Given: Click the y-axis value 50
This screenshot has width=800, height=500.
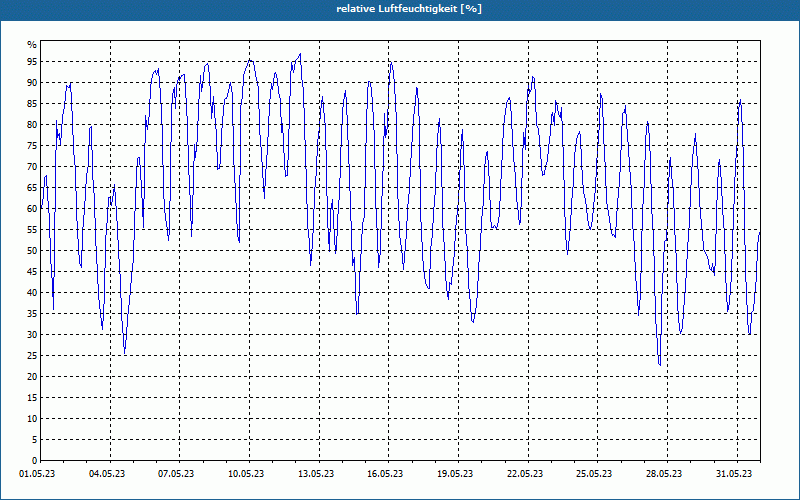Looking at the screenshot, I should pyautogui.click(x=32, y=251).
